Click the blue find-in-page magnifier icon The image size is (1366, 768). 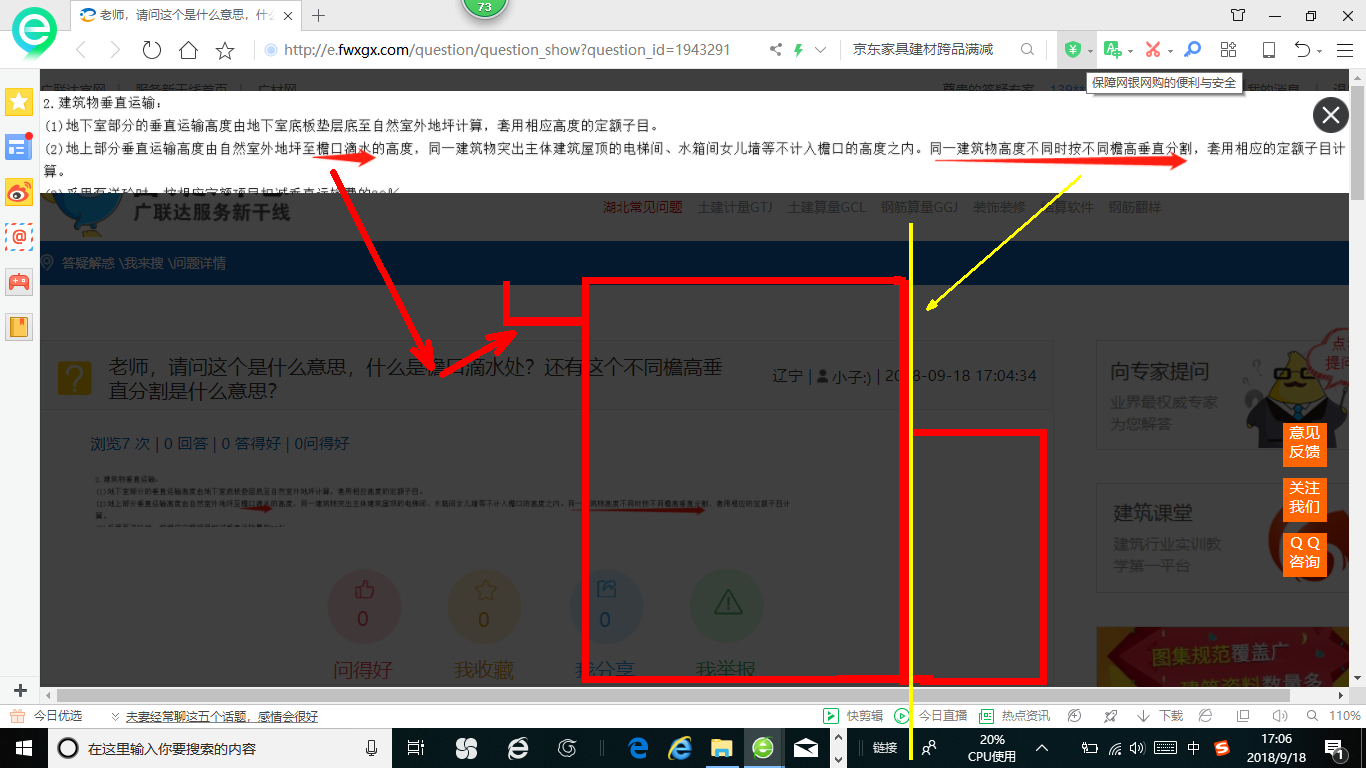1192,50
